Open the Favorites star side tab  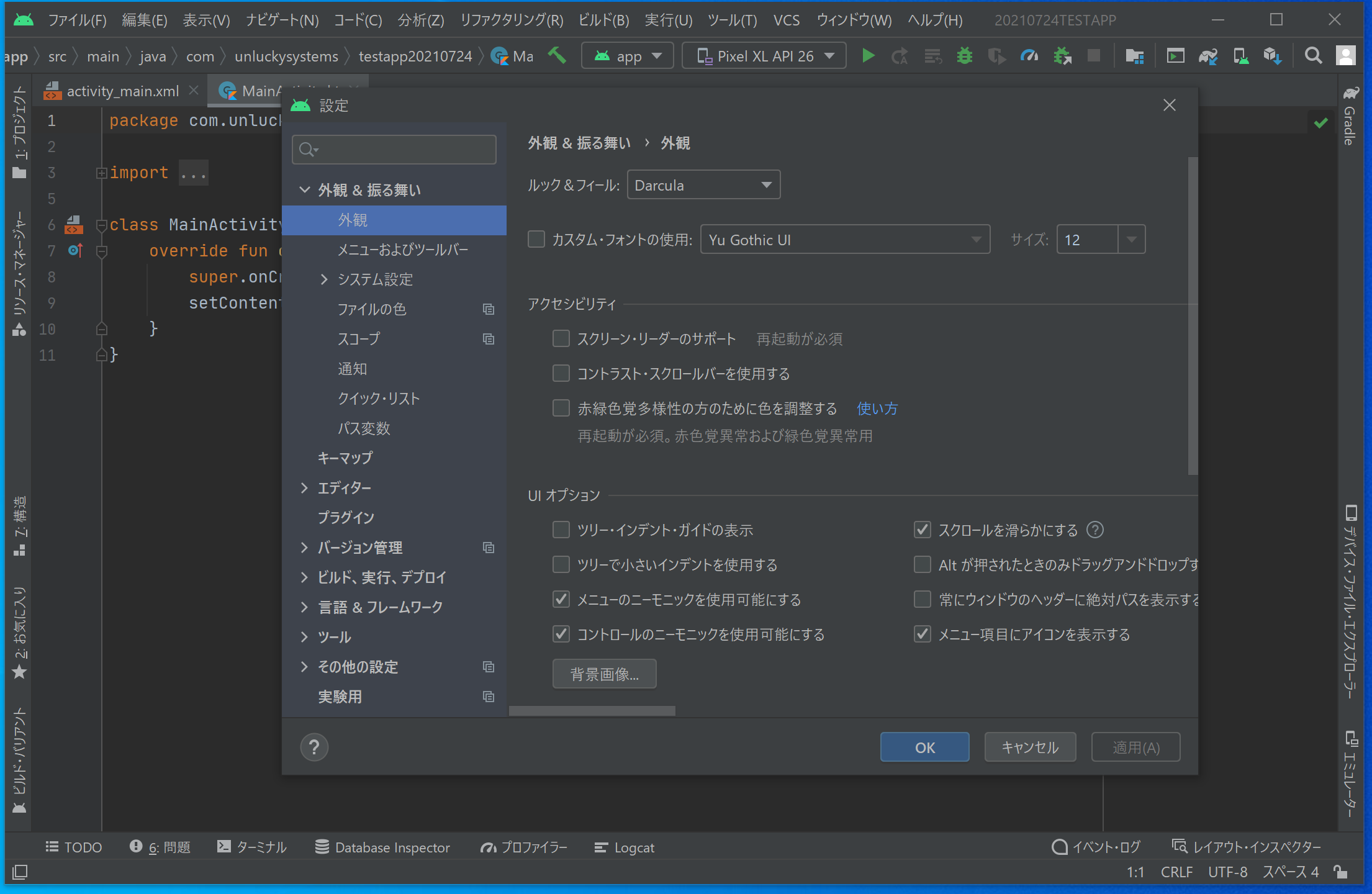click(20, 632)
